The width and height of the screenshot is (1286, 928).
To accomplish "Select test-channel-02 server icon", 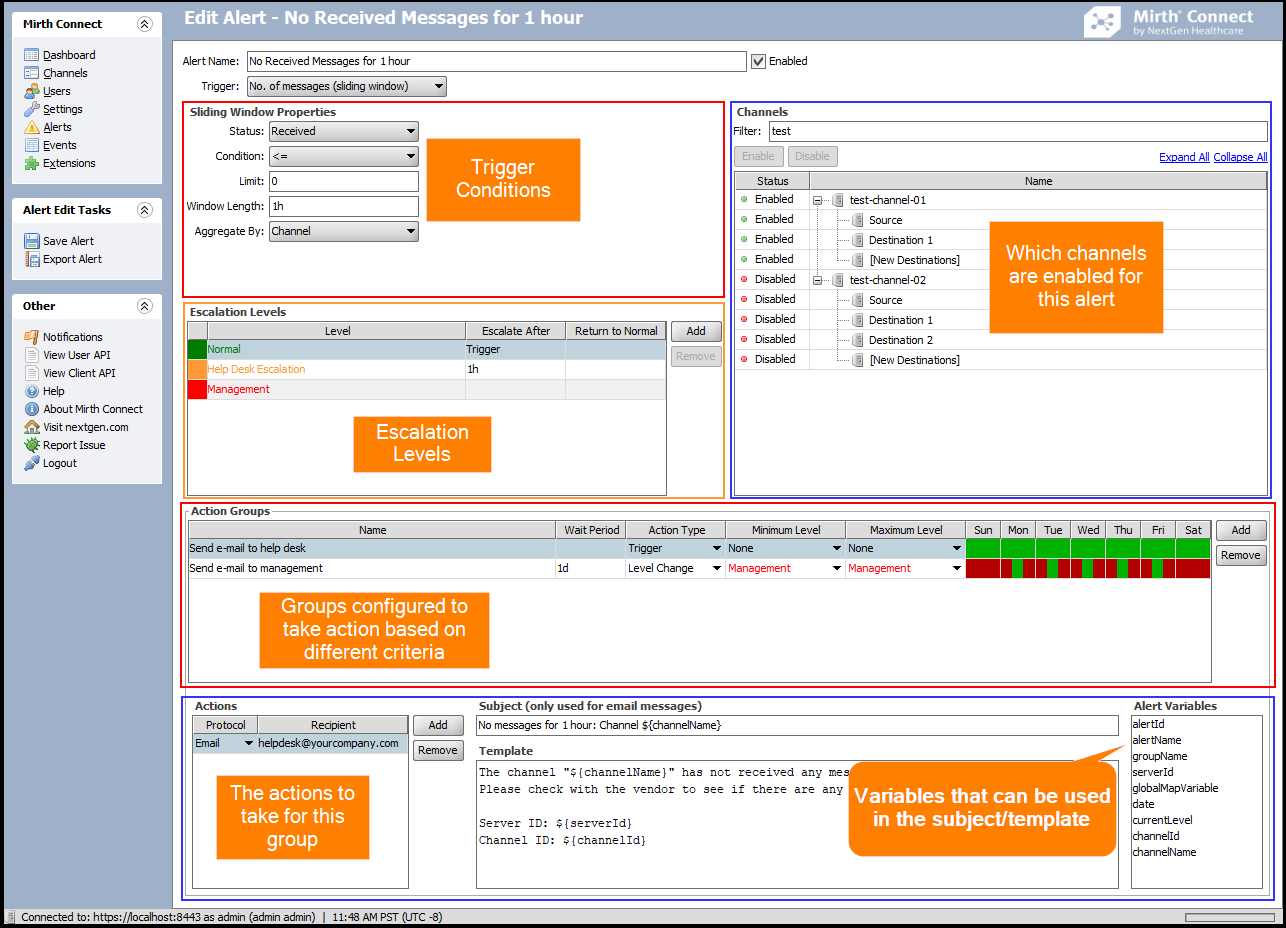I will tap(837, 280).
